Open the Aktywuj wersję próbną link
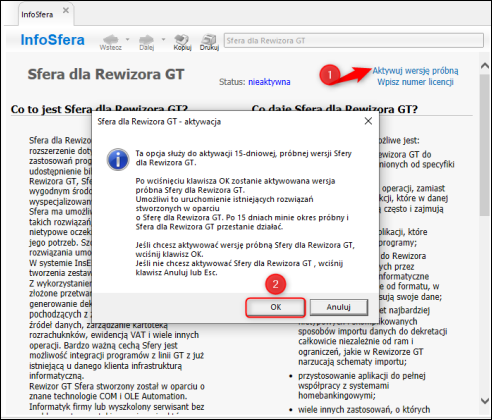 [415, 71]
